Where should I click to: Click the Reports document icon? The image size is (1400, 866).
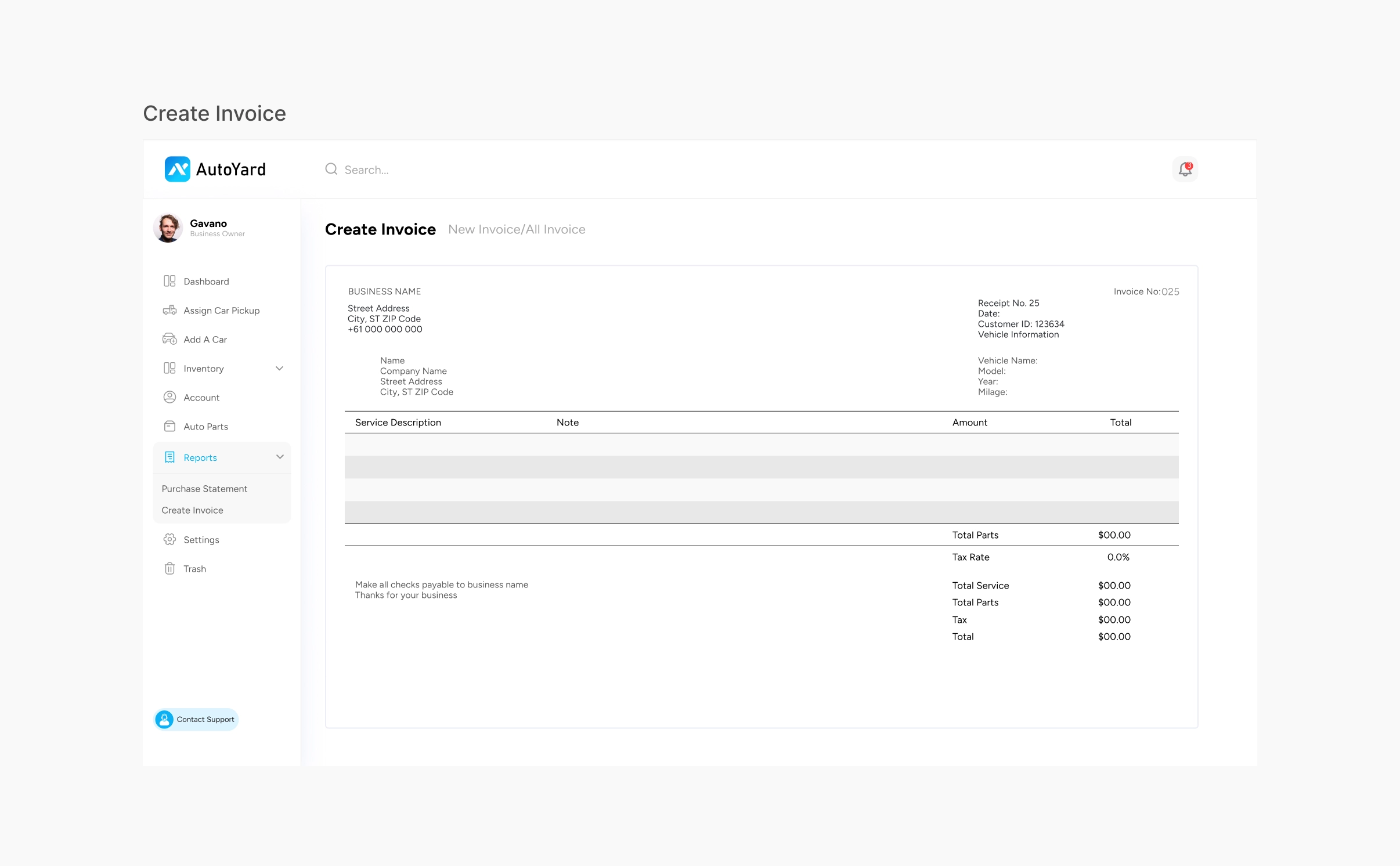click(169, 457)
